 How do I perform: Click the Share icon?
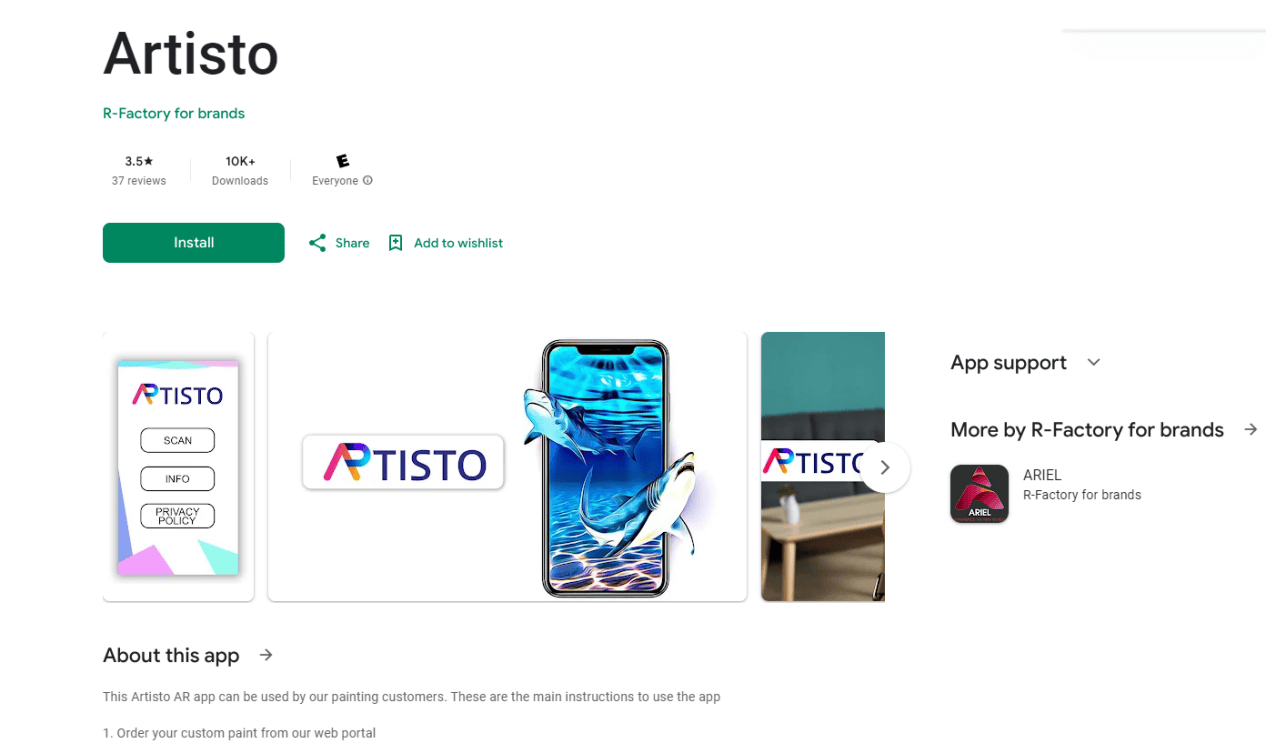pyautogui.click(x=317, y=243)
